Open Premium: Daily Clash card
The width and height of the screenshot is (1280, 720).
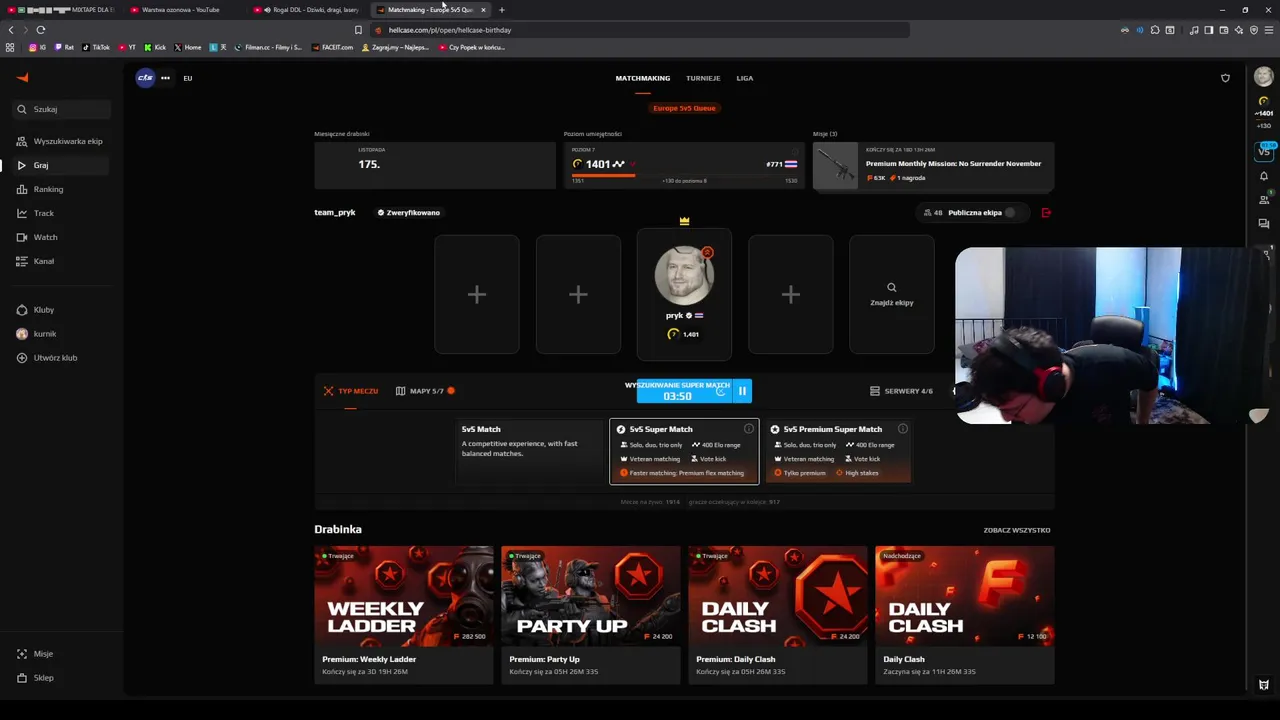tap(777, 615)
